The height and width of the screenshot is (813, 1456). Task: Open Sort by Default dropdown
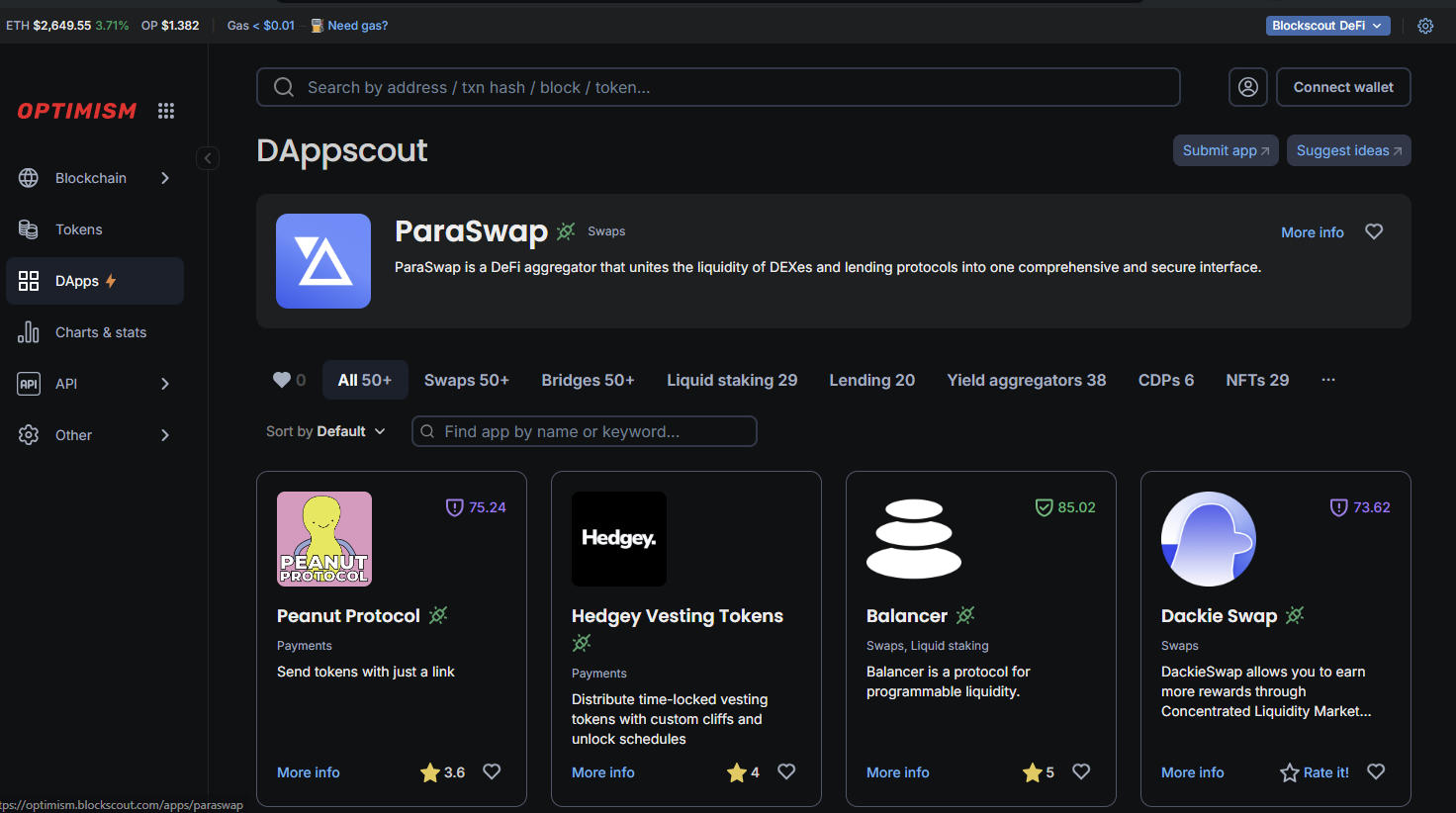click(x=325, y=431)
